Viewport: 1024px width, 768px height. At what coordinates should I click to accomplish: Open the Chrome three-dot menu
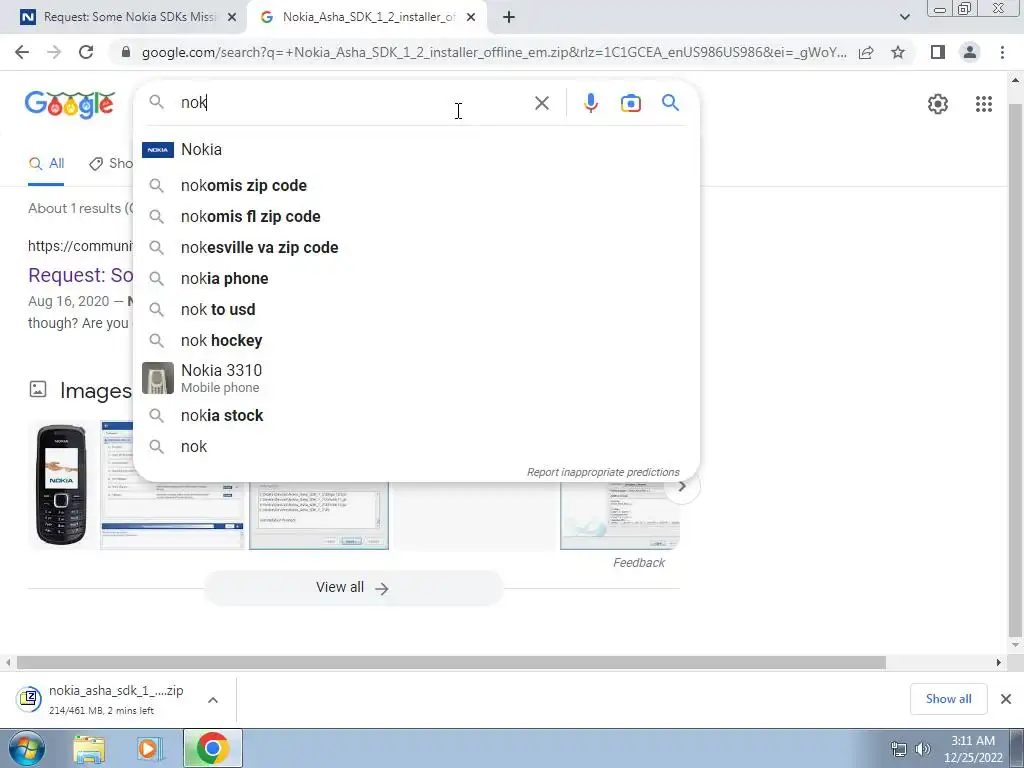pos(1002,52)
